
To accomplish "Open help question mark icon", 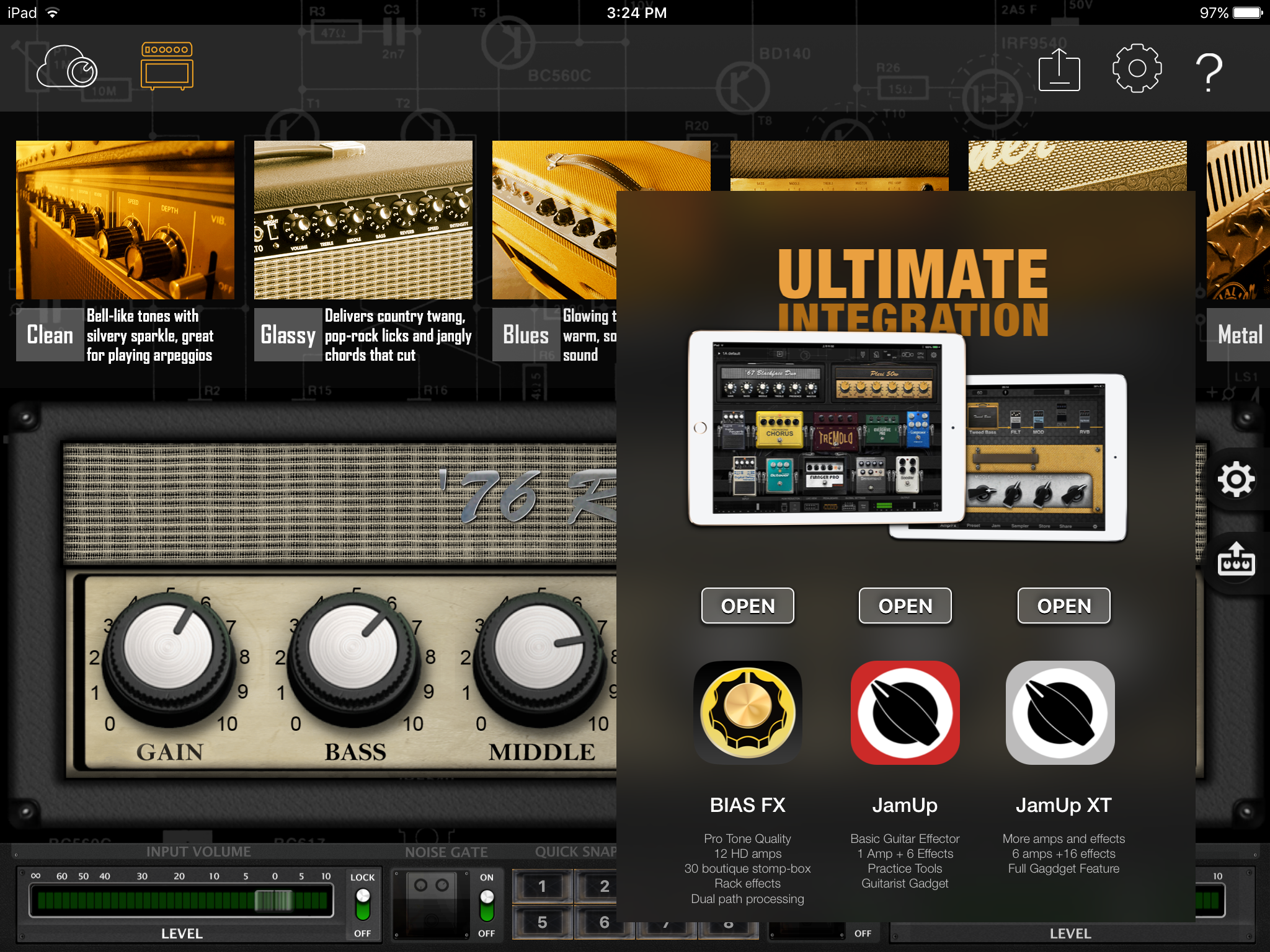I will (1209, 72).
